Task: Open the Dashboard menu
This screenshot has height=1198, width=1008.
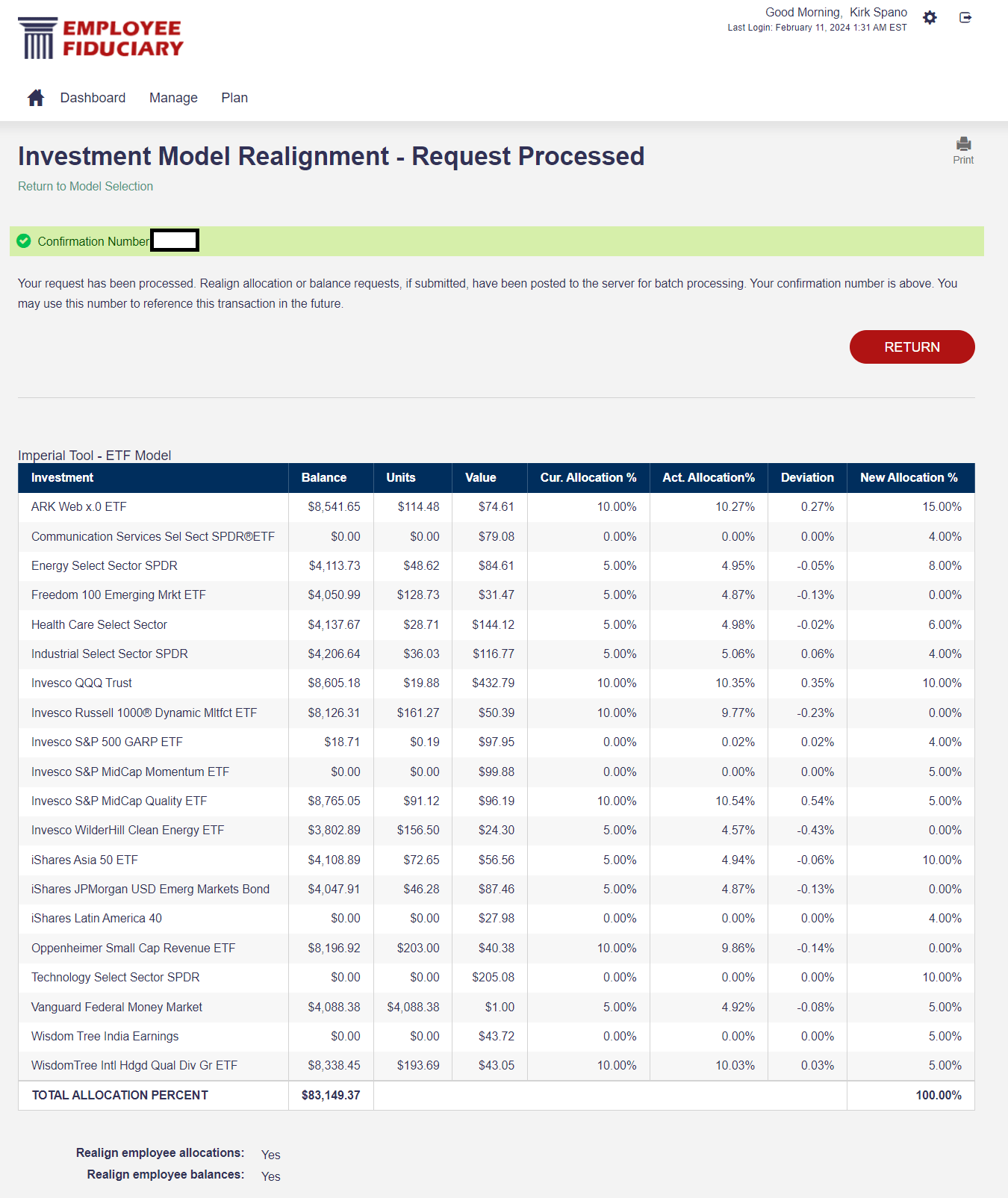Action: click(x=93, y=98)
